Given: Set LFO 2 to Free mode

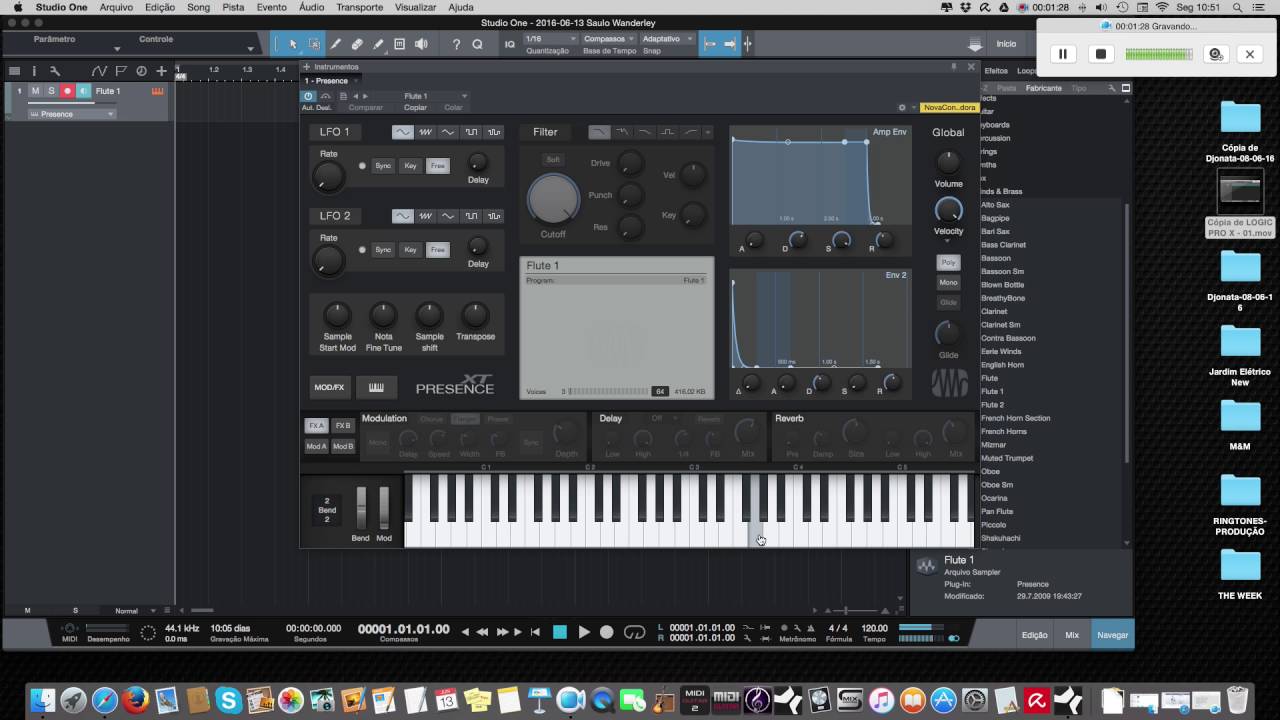Looking at the screenshot, I should pos(438,250).
